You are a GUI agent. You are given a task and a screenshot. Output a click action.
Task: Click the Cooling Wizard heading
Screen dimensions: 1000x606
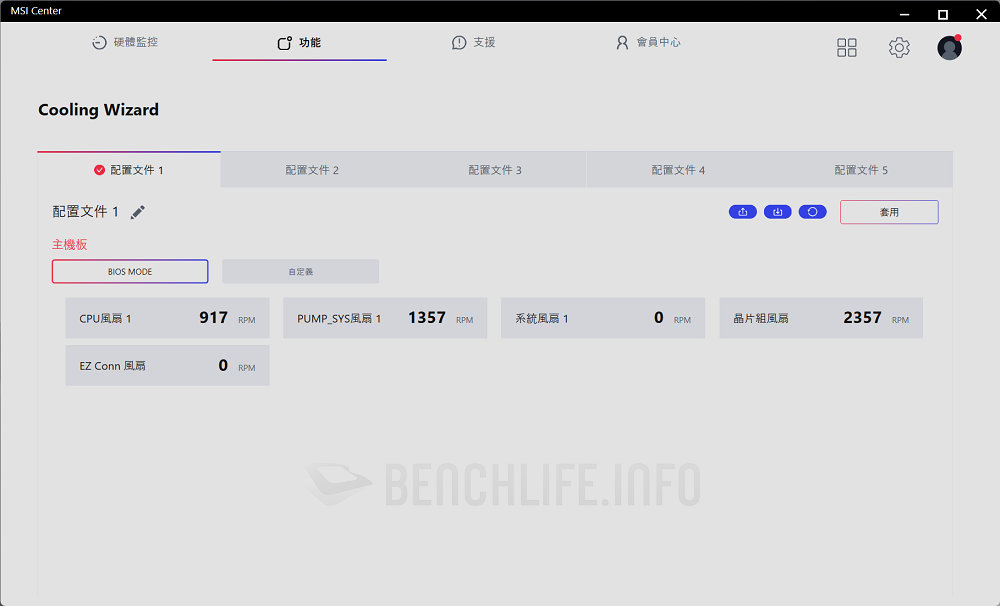[x=98, y=110]
